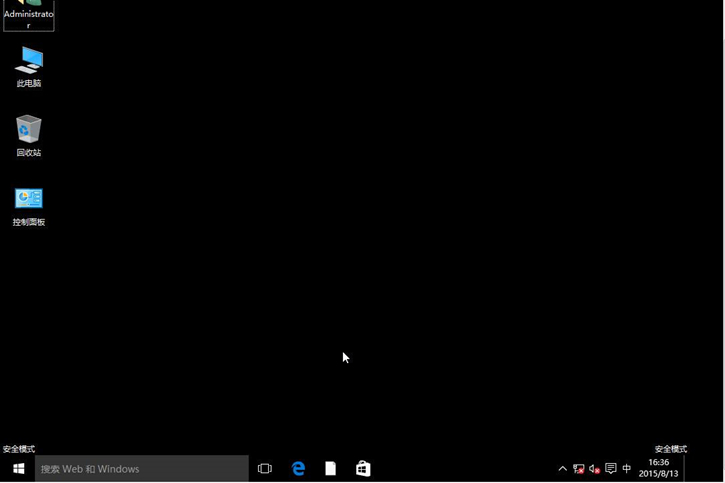The width and height of the screenshot is (725, 483).
Task: Expand hidden system tray icons chevron
Action: tap(562, 468)
